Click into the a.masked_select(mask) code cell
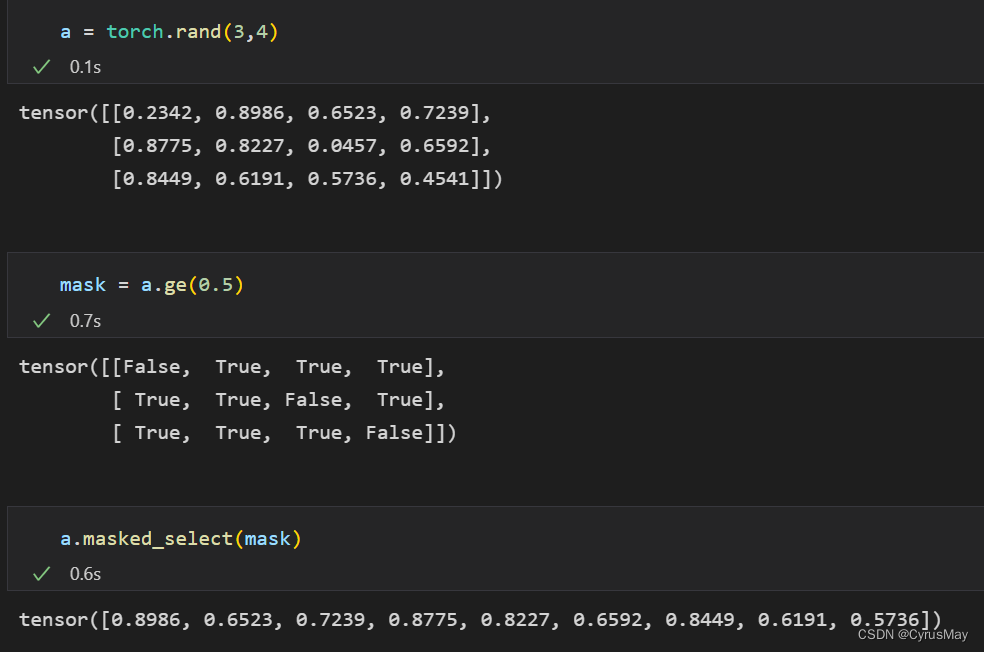This screenshot has height=652, width=984. click(x=500, y=540)
